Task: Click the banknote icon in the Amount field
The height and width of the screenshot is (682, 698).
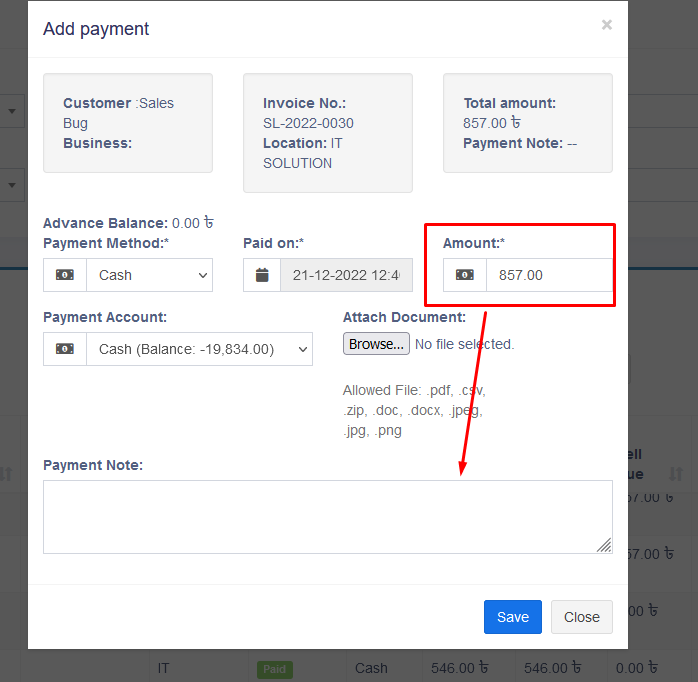Action: coord(465,275)
